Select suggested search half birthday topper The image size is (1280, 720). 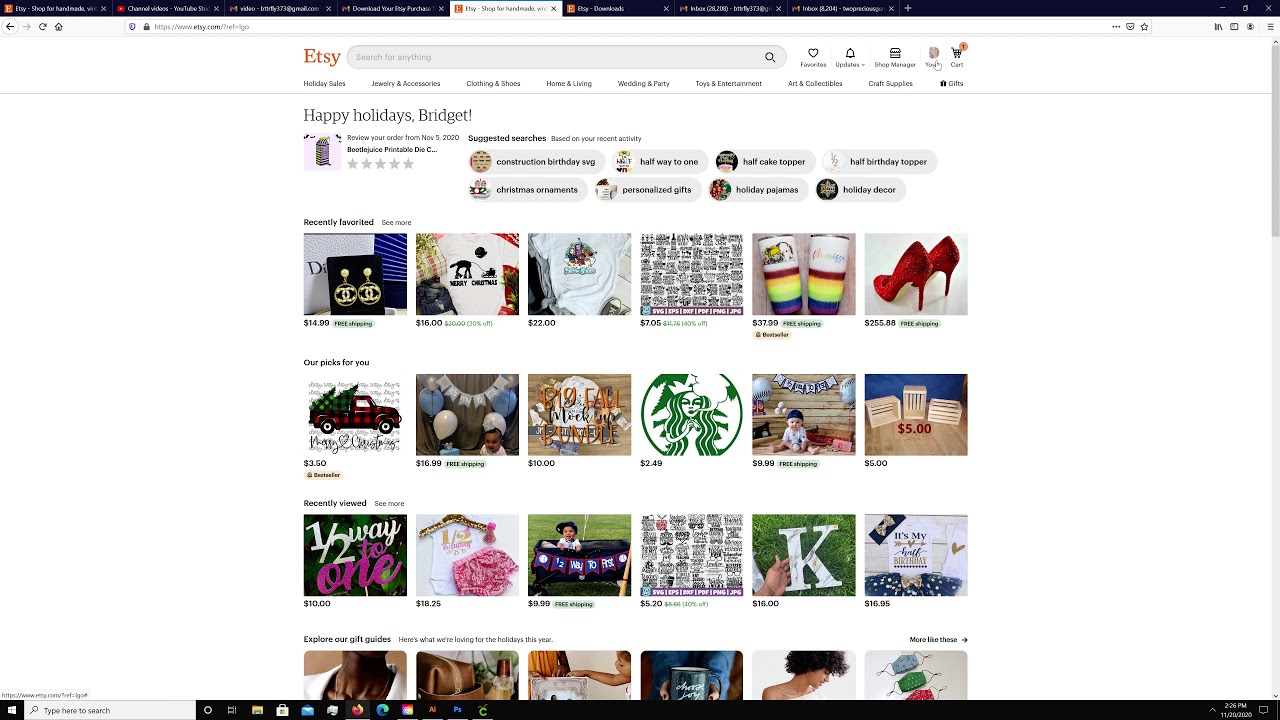click(x=879, y=161)
